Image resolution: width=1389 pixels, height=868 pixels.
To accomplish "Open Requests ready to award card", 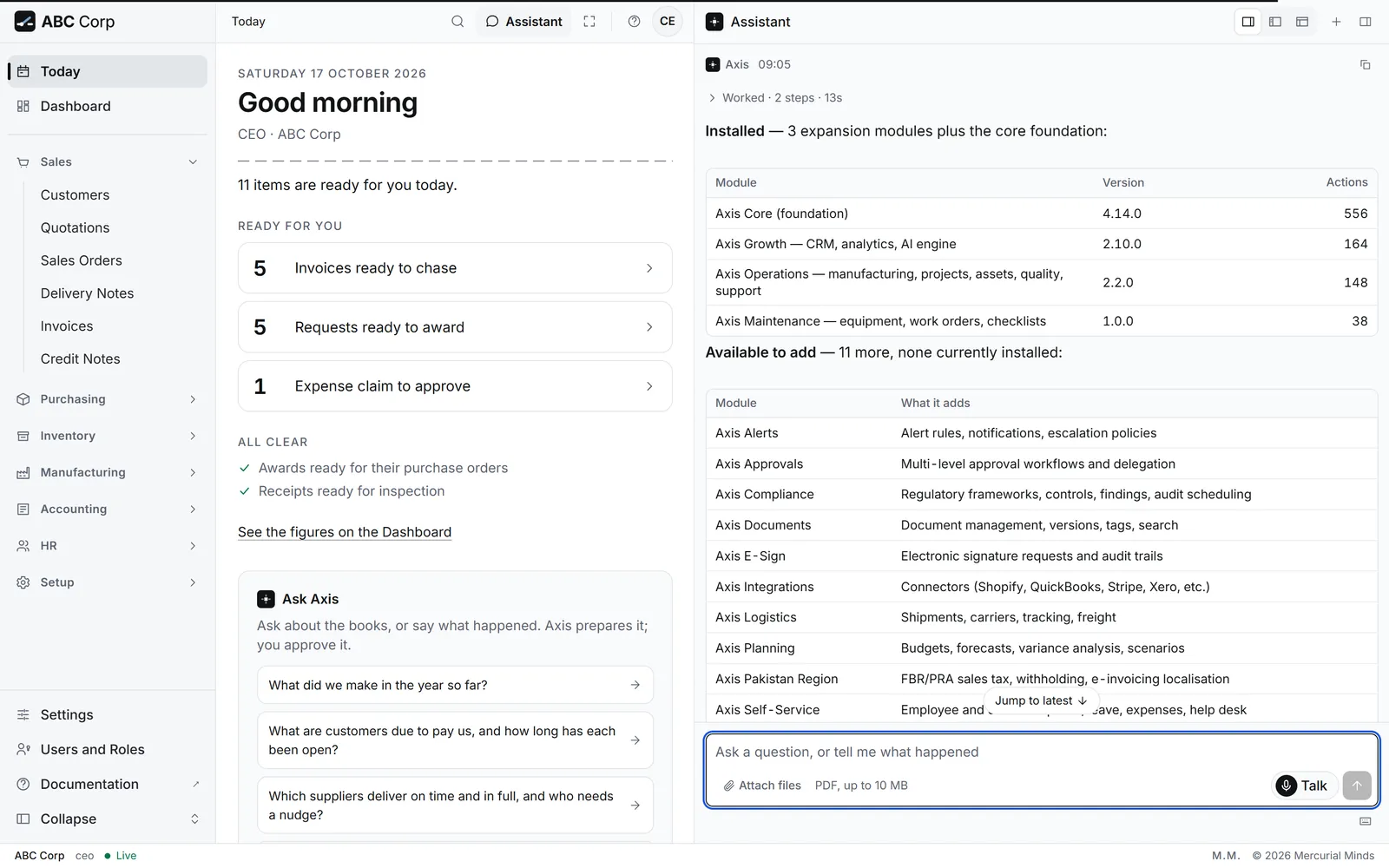I will click(455, 327).
